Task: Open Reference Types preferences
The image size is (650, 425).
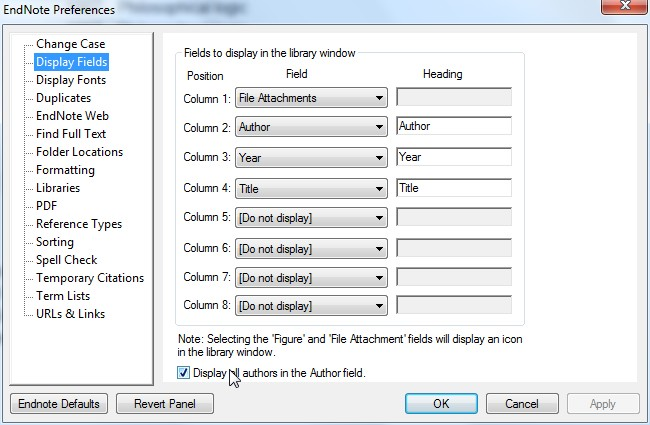Action: pyautogui.click(x=79, y=224)
